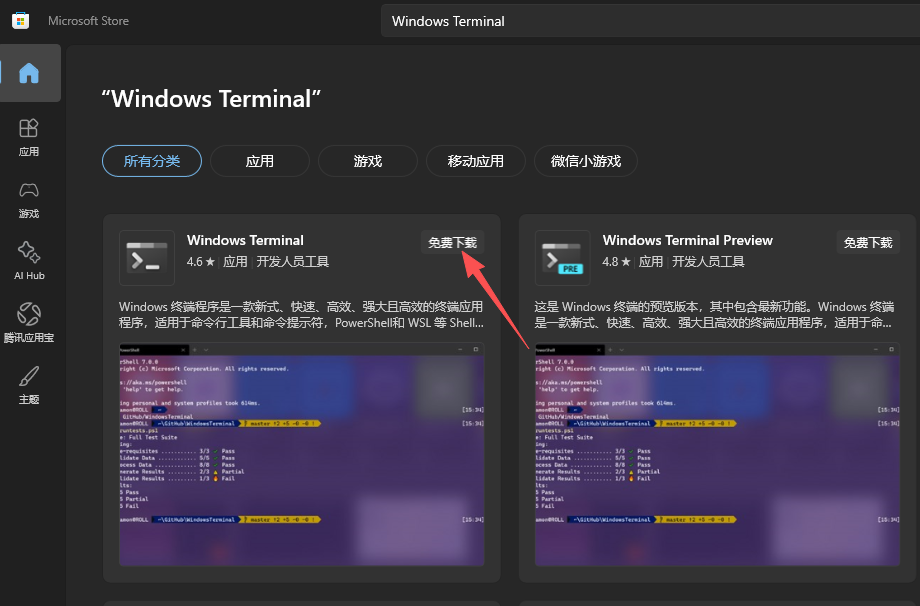This screenshot has width=920, height=606.
Task: Open AI Hub in the sidebar
Action: (x=29, y=262)
